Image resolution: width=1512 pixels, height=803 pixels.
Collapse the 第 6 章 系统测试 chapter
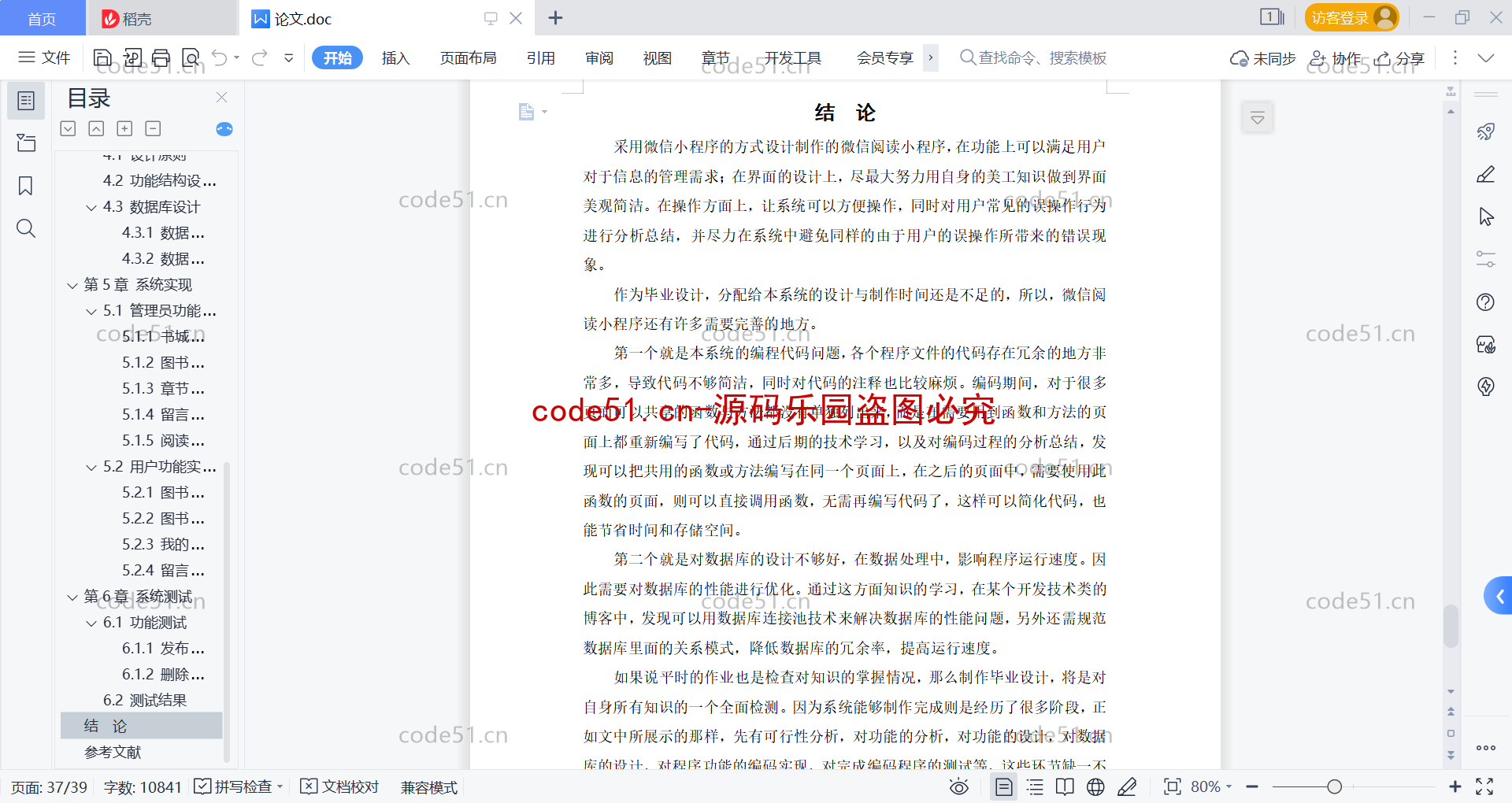pyautogui.click(x=72, y=598)
